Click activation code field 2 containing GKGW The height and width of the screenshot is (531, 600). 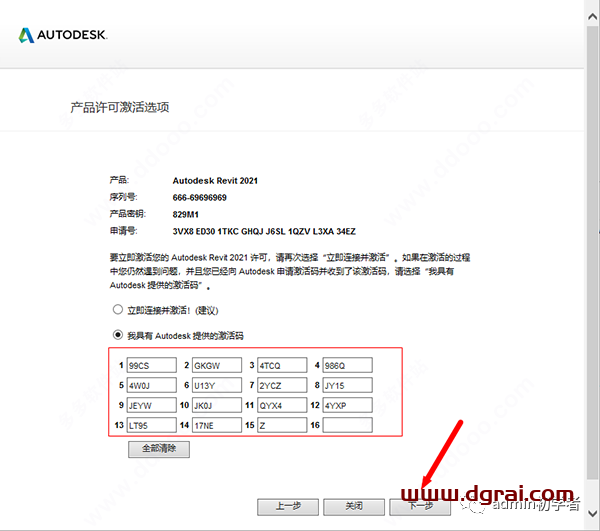217,365
